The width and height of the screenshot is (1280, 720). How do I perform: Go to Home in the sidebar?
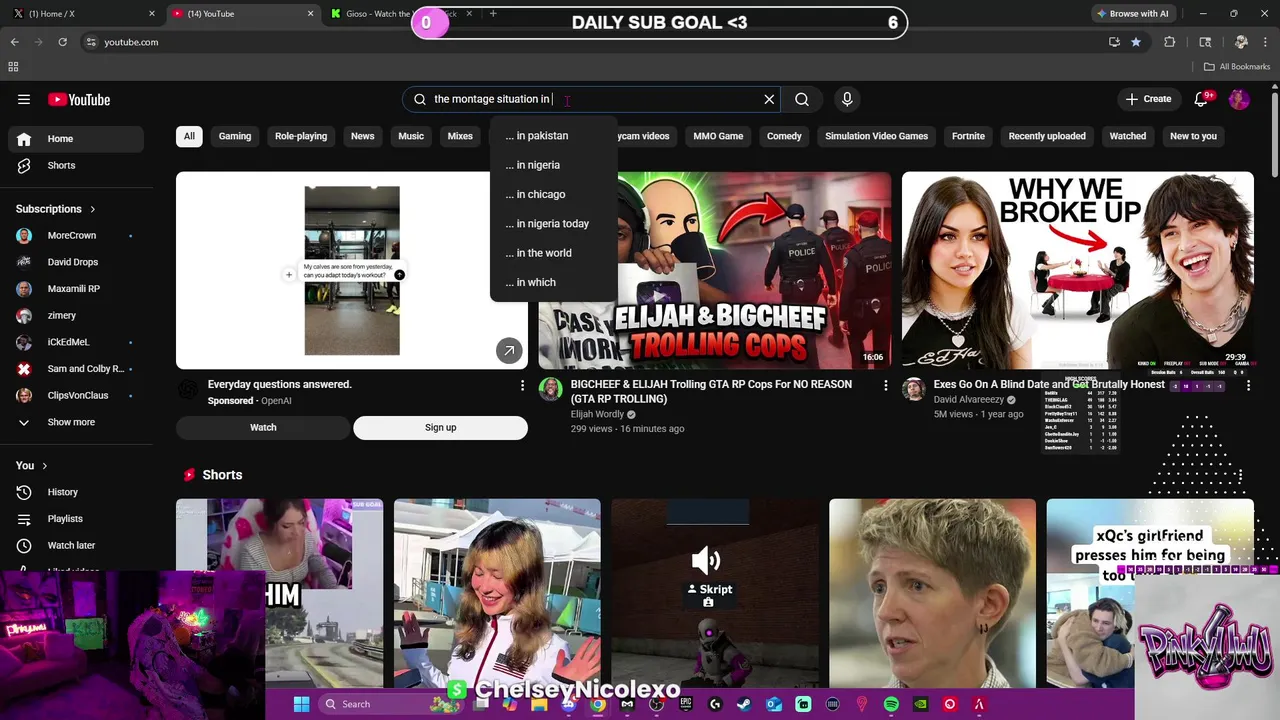pos(76,139)
